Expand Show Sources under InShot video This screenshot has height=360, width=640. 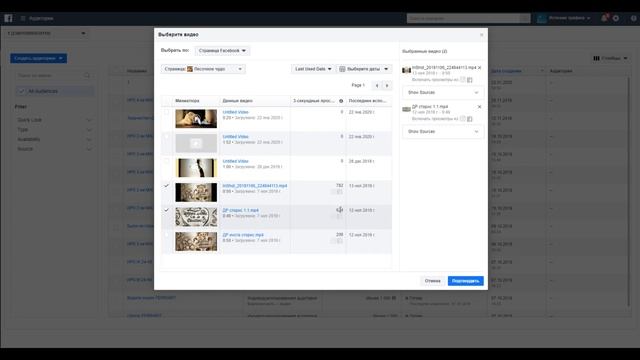[443, 93]
